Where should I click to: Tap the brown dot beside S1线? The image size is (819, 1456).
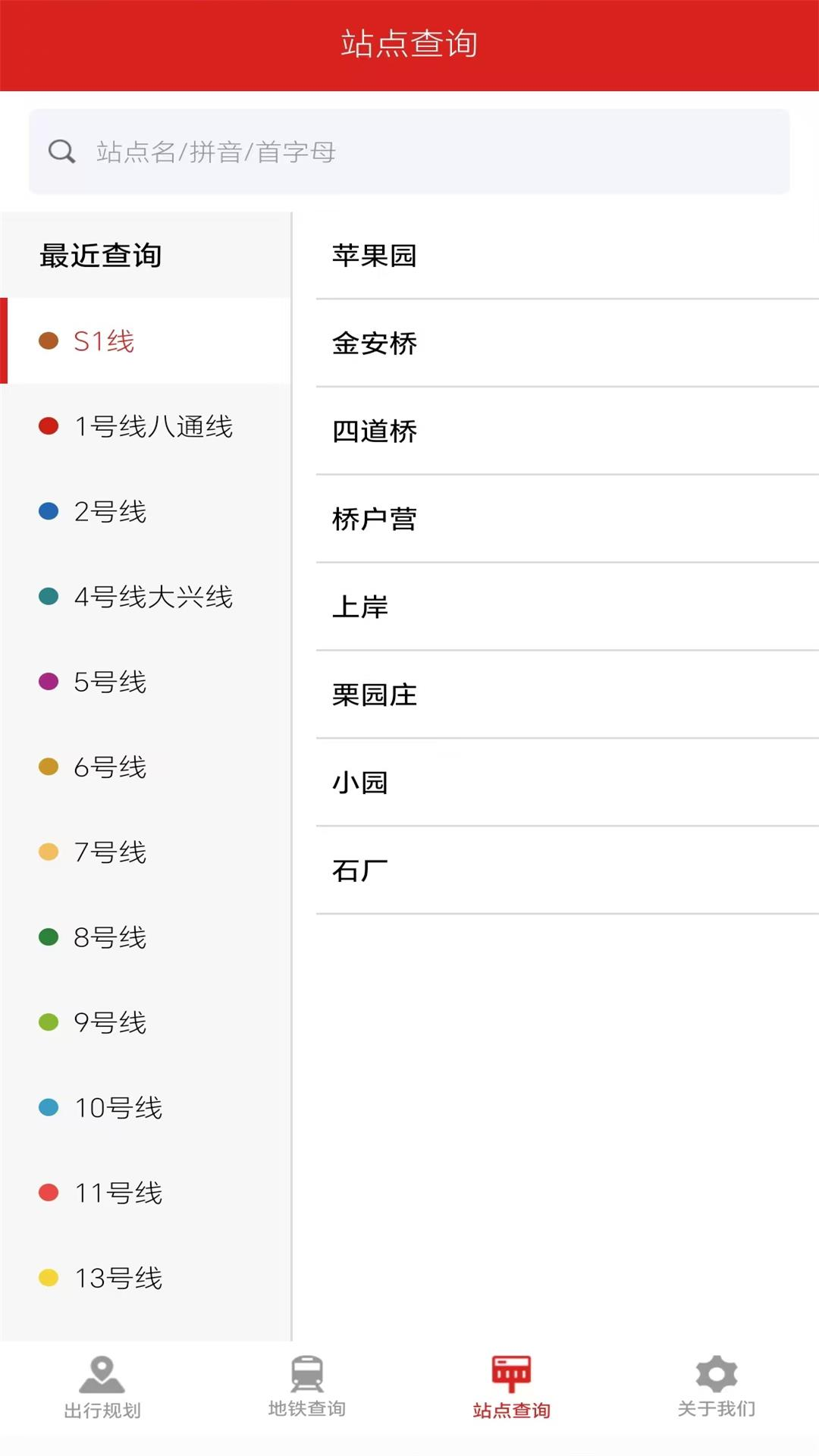(49, 341)
